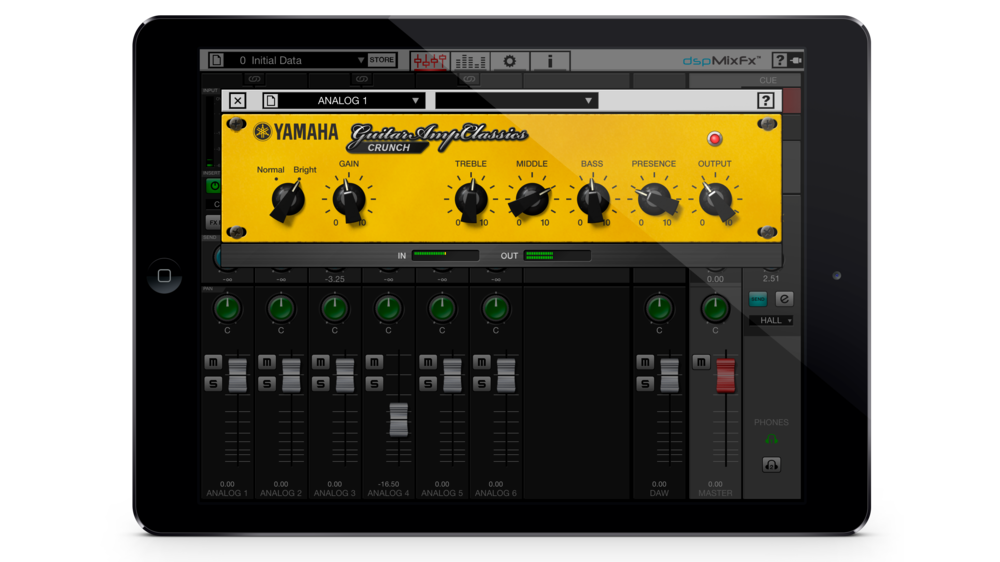Viewport: 1000px width, 562px height.
Task: Mute the MASTER channel
Action: [x=701, y=362]
